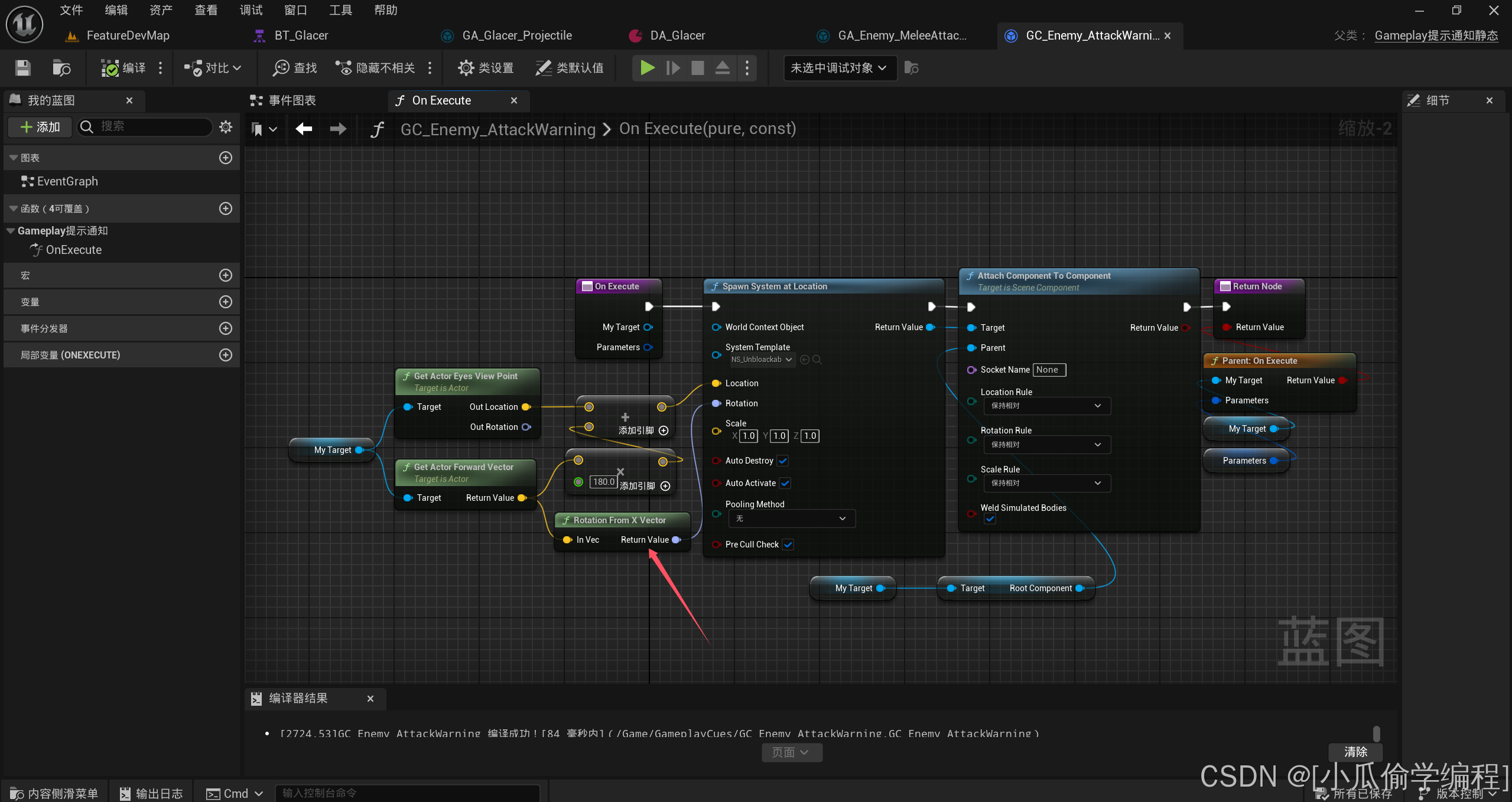Open the 调试 menu
Viewport: 1512px width, 802px height.
point(251,10)
